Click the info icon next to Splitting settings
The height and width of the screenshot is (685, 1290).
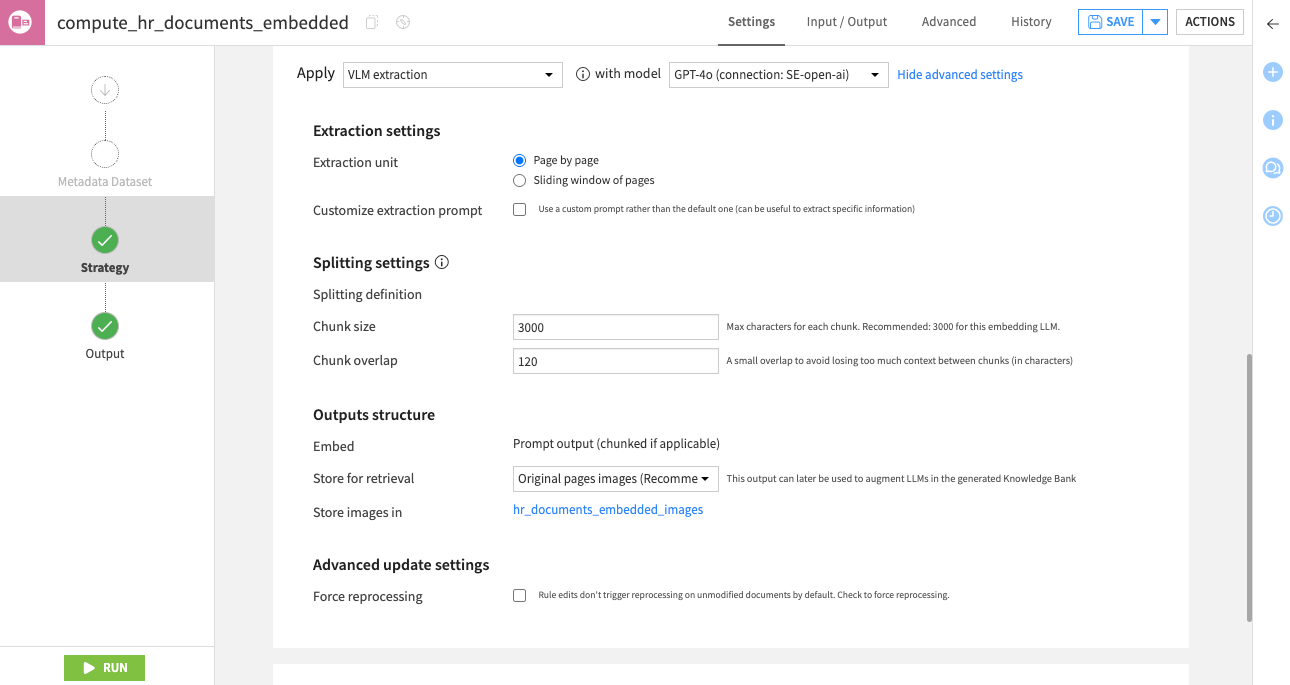coord(442,263)
